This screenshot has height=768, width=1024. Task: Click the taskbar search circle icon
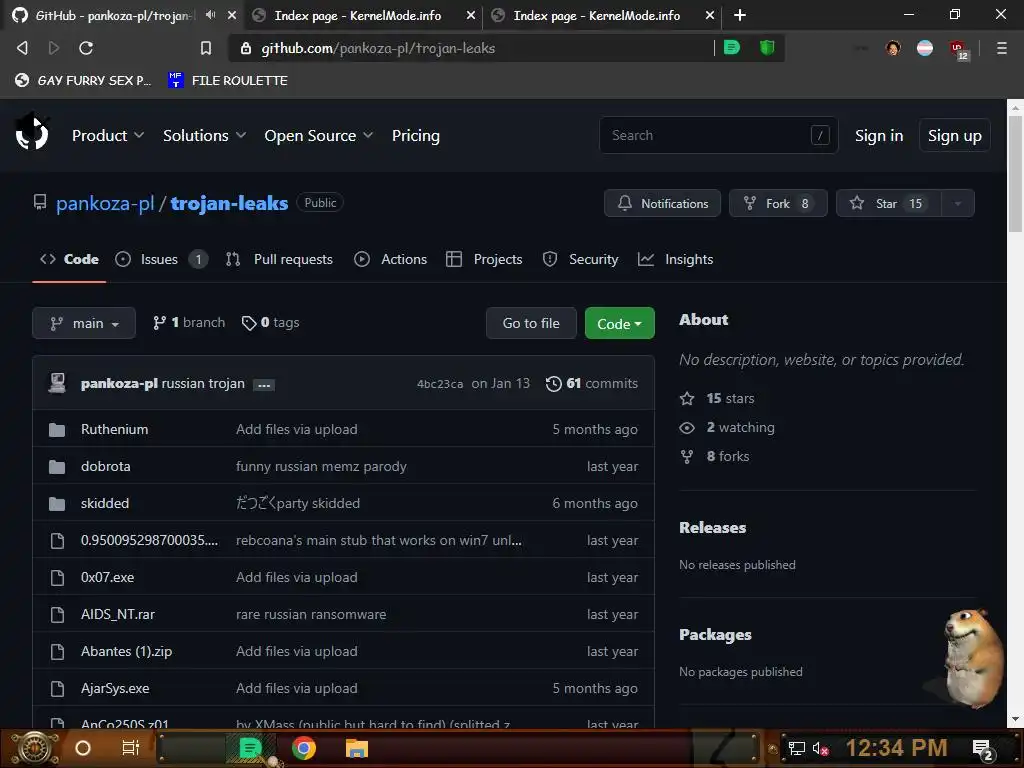tap(83, 748)
